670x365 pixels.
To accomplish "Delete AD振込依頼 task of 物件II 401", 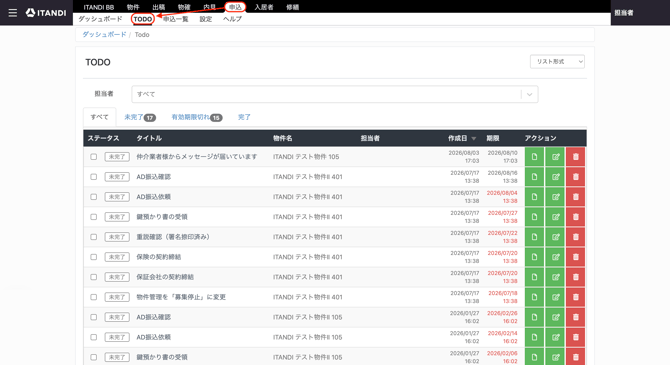I will [x=576, y=197].
